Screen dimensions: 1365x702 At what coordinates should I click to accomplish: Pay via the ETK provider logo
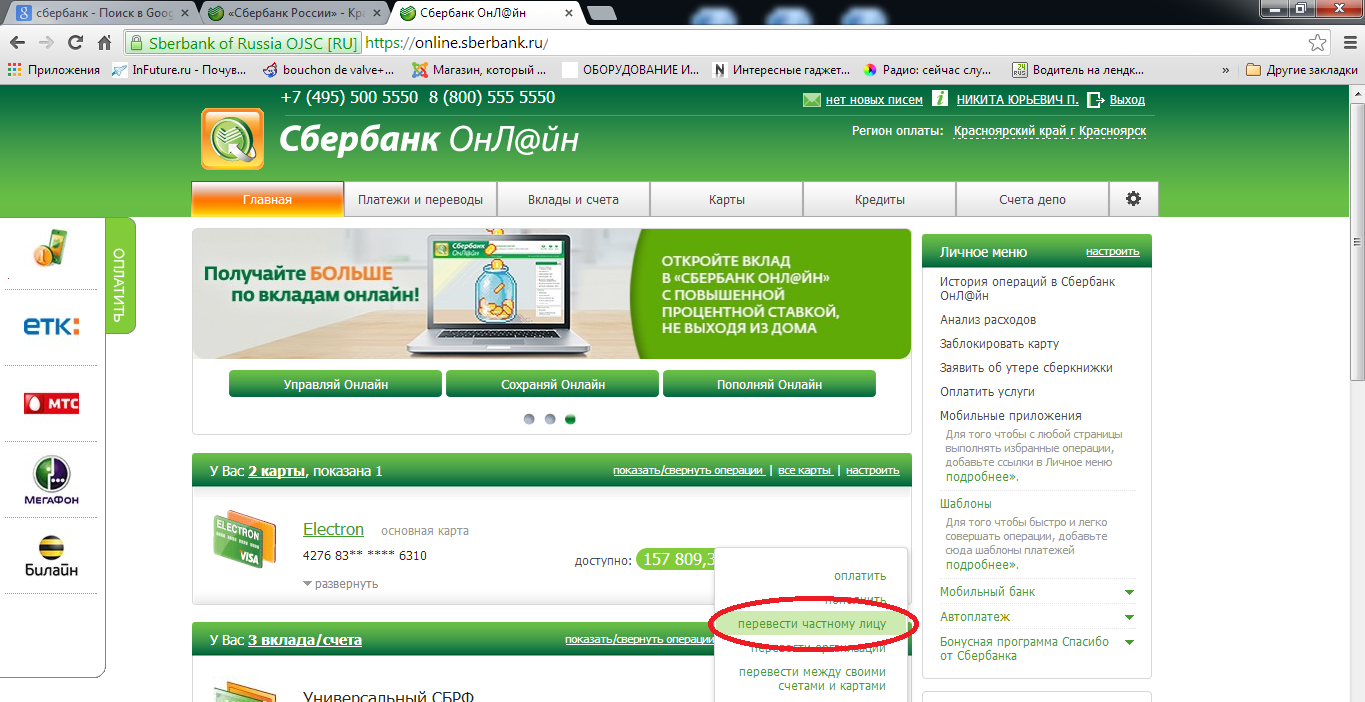51,326
